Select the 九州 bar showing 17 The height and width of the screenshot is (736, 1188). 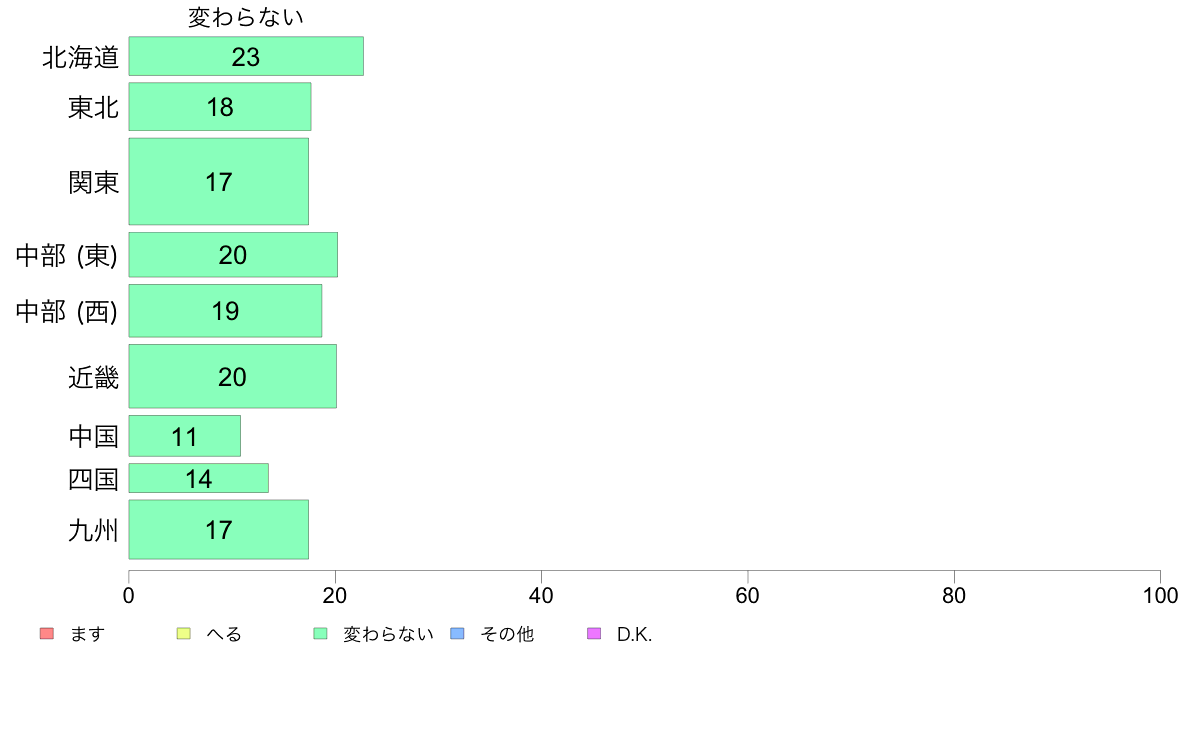[x=219, y=530]
